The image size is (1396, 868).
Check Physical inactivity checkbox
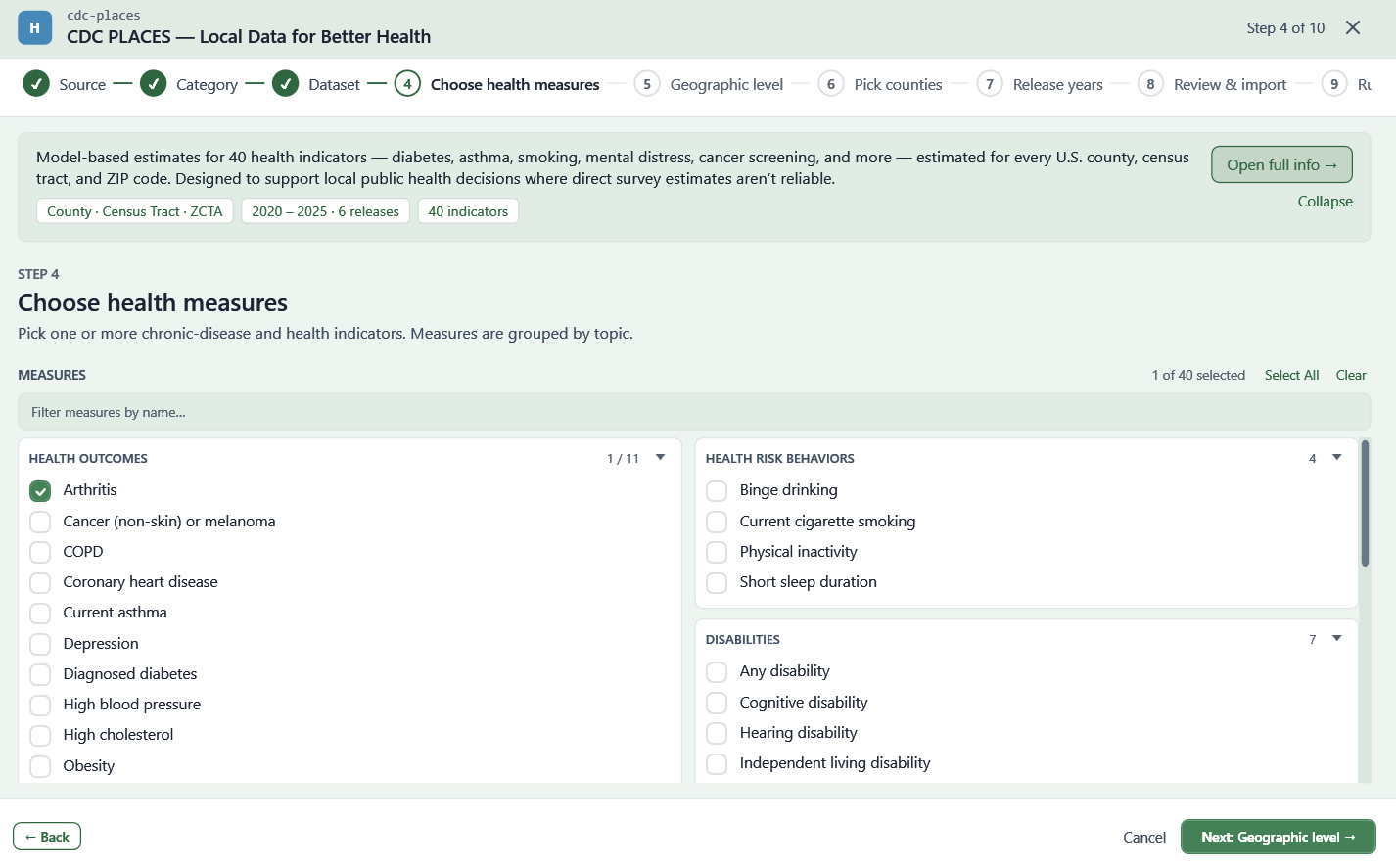point(717,552)
